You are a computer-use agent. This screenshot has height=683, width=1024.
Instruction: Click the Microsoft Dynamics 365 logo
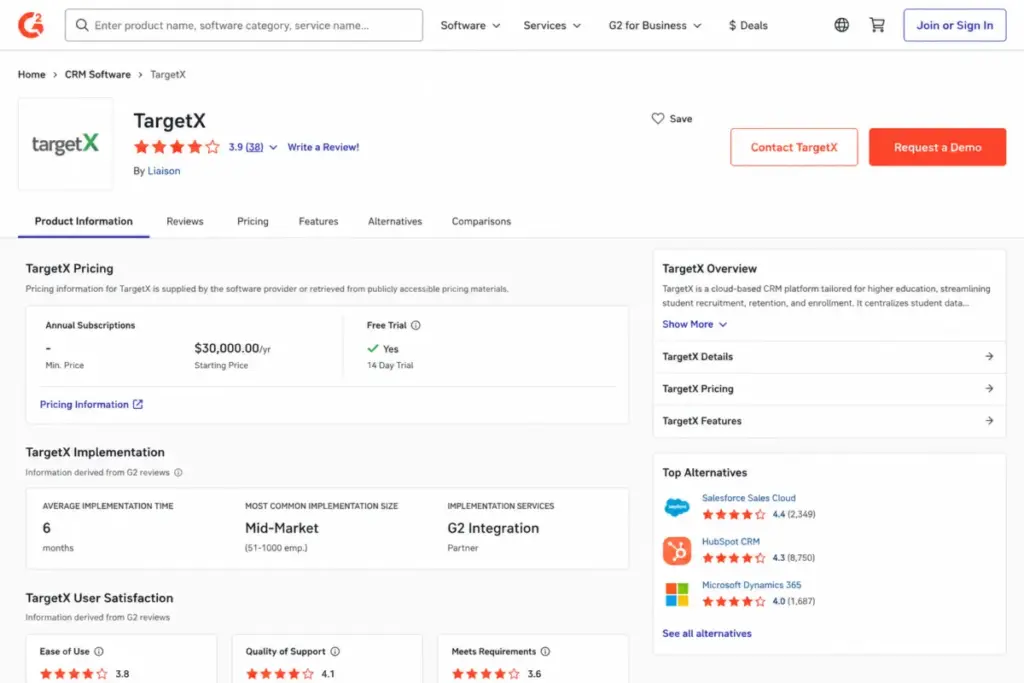[677, 594]
